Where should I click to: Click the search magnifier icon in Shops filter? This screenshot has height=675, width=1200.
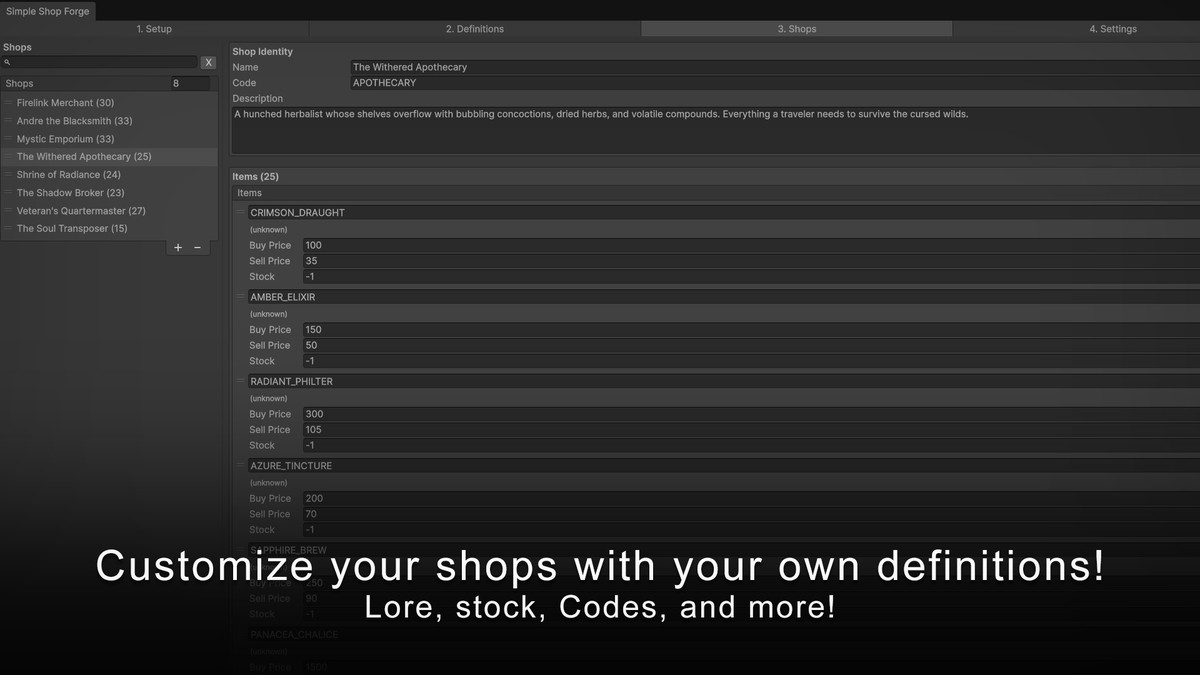8,62
